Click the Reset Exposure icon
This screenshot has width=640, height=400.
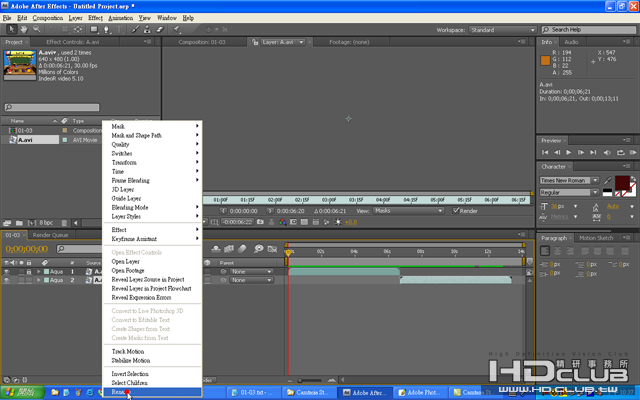338,222
